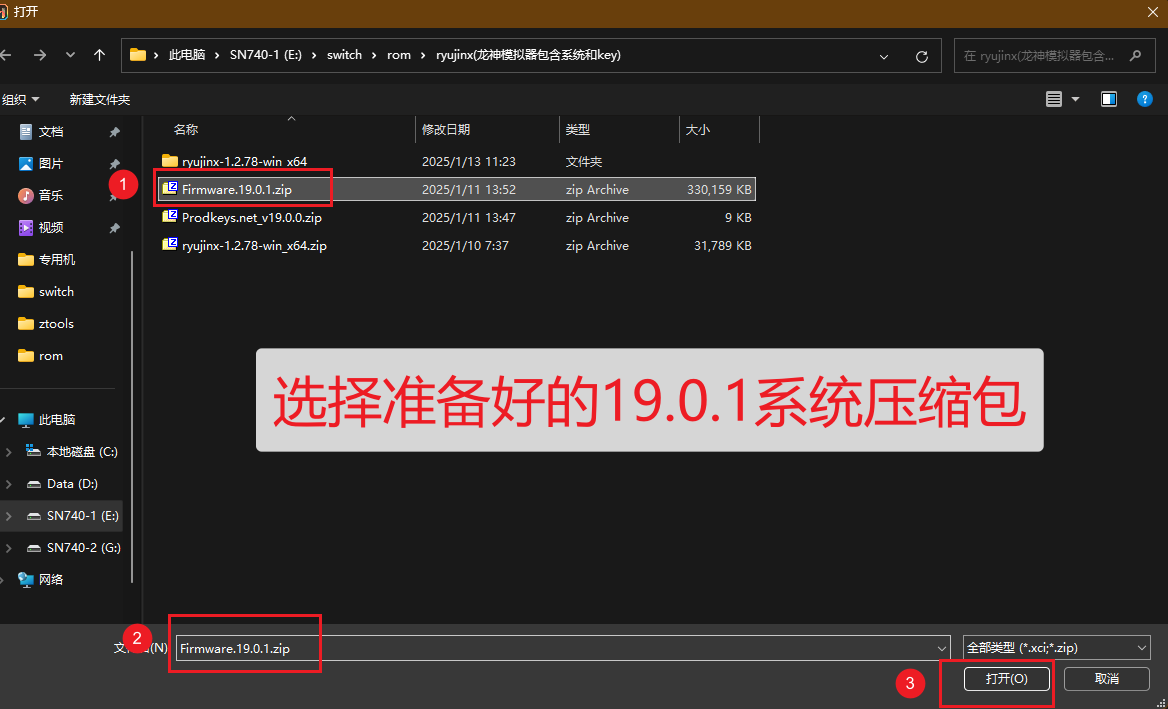Image resolution: width=1168 pixels, height=709 pixels.
Task: Open file name combo dropdown arrow
Action: pyautogui.click(x=942, y=649)
